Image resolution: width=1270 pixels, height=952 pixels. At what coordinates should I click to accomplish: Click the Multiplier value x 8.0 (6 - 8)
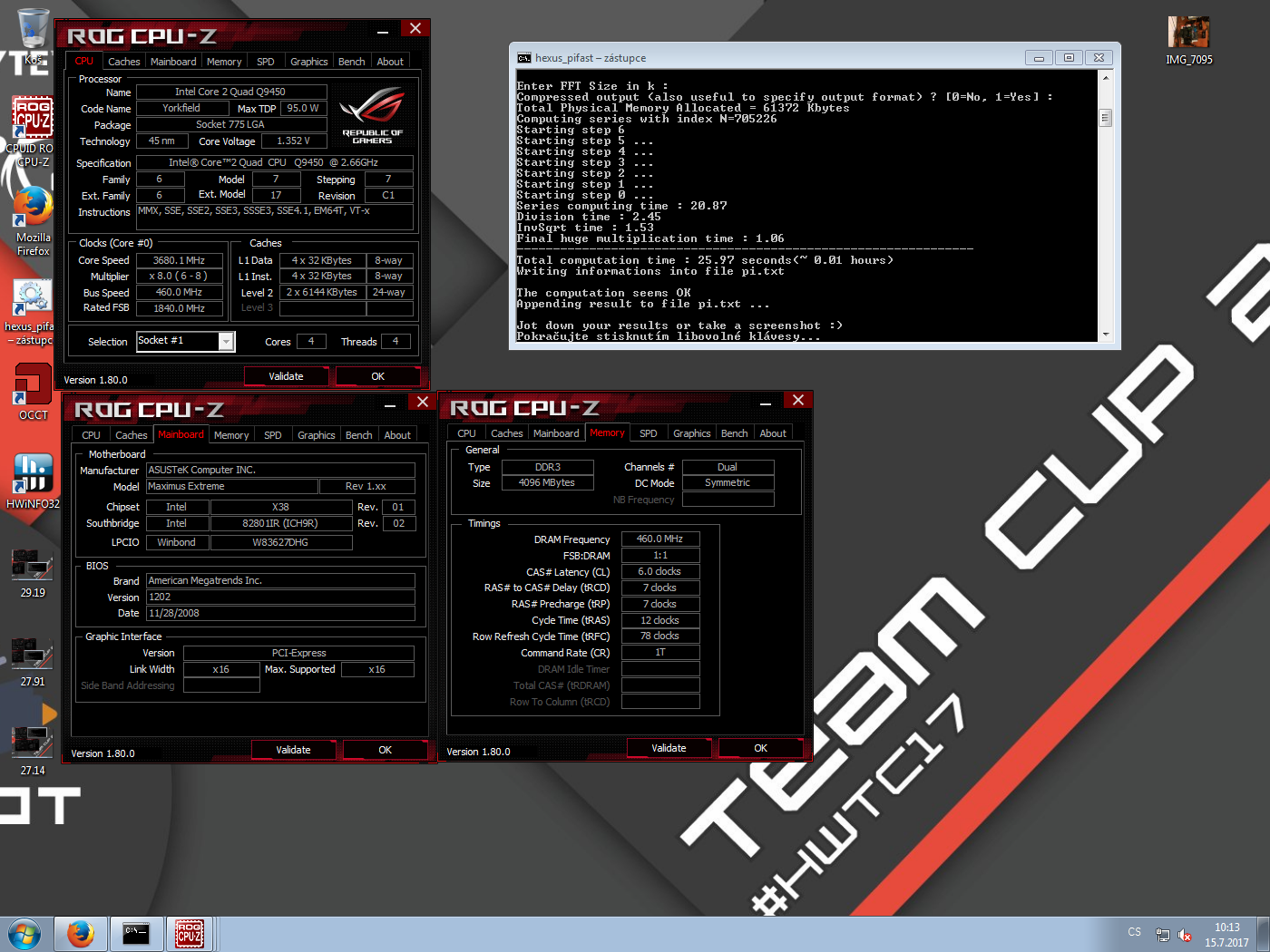point(180,276)
